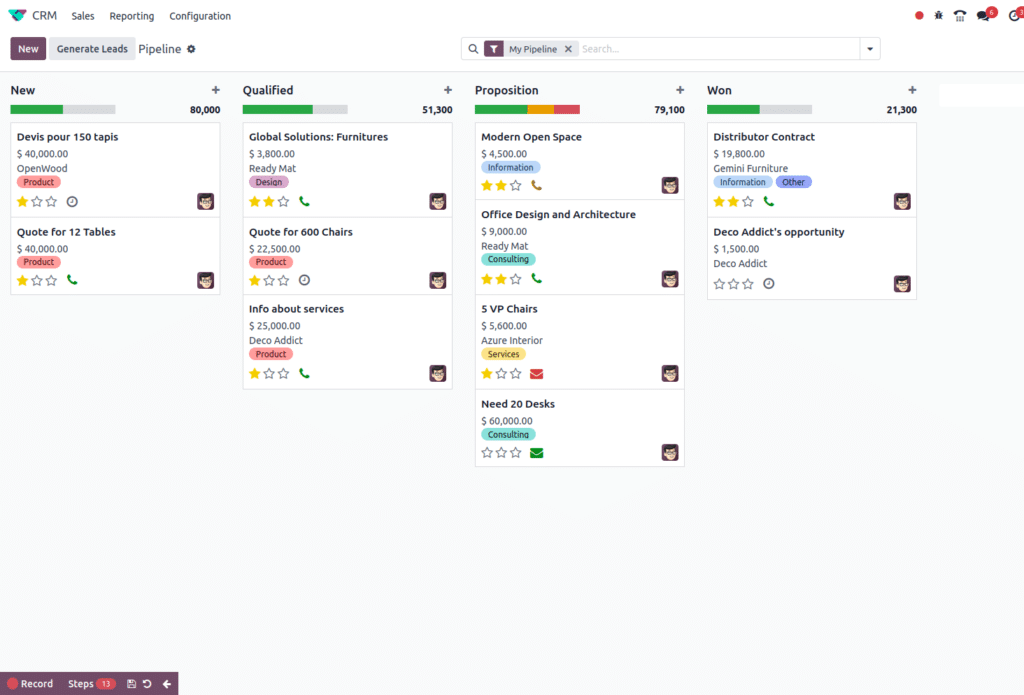Viewport: 1024px width, 695px height.
Task: Click the Design tag on Global Solutions
Action: (x=268, y=182)
